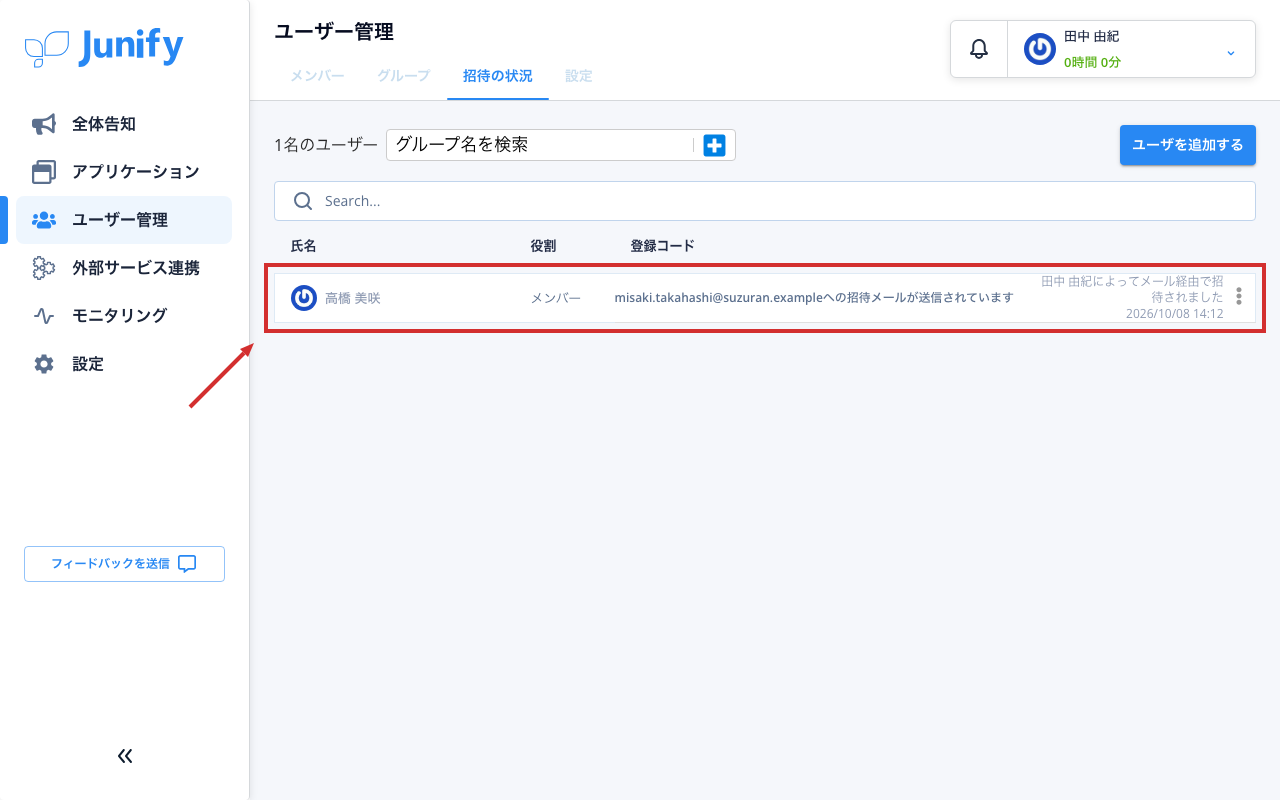
Task: Focus the Search... input field
Action: pyautogui.click(x=765, y=201)
